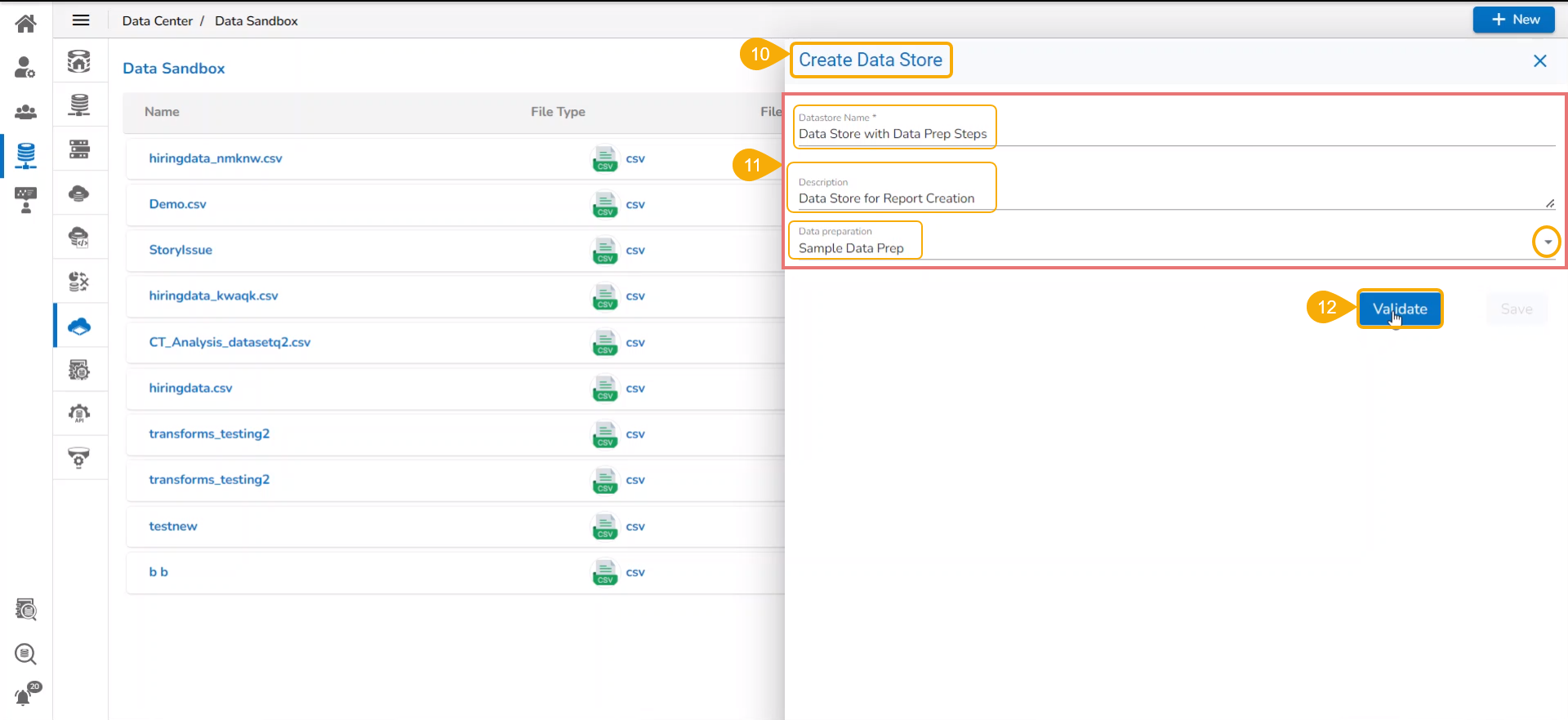Click the Validate button
The width and height of the screenshot is (1568, 720).
click(x=1400, y=309)
